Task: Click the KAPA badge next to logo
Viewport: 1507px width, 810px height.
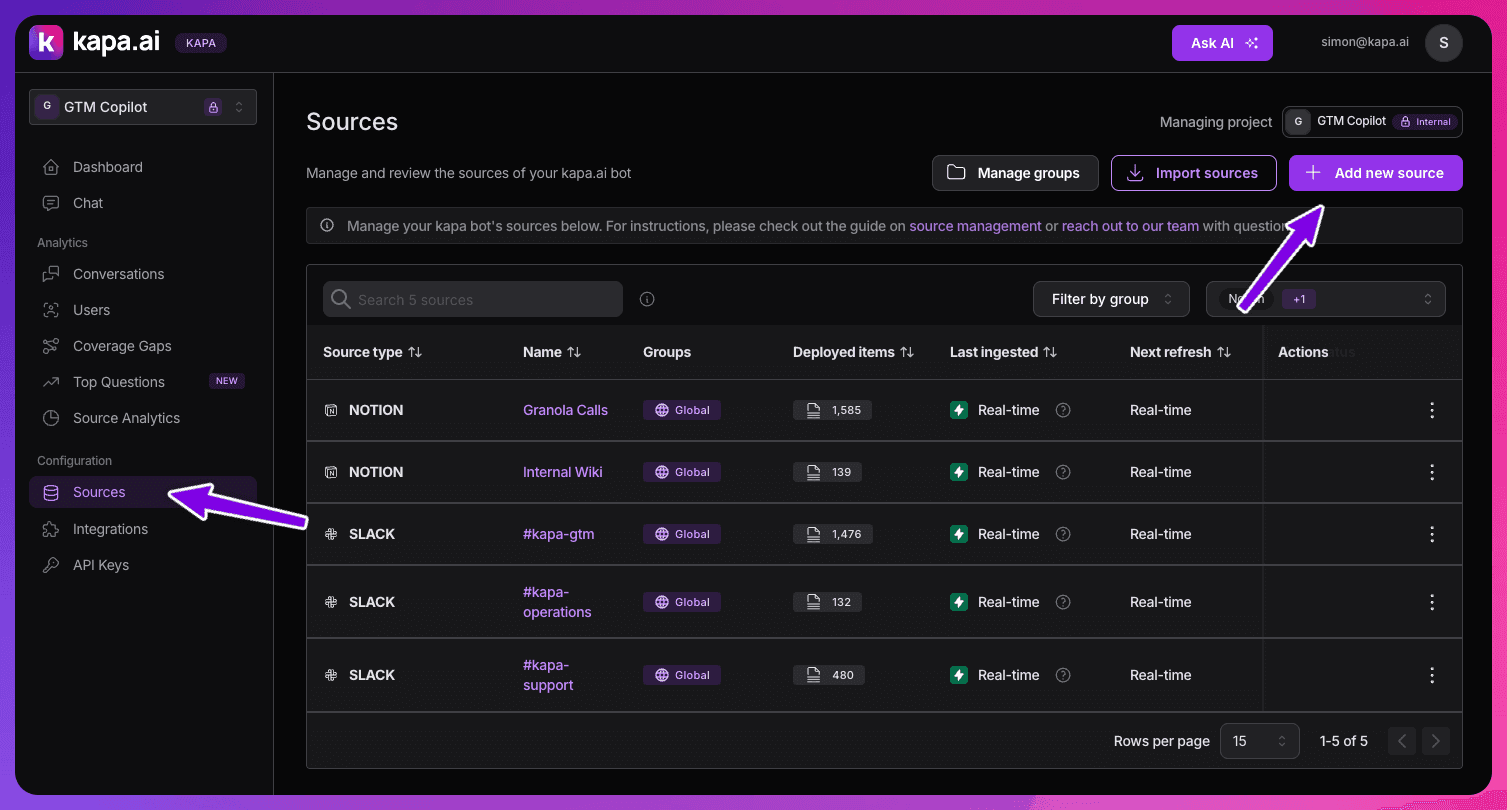Action: (201, 43)
